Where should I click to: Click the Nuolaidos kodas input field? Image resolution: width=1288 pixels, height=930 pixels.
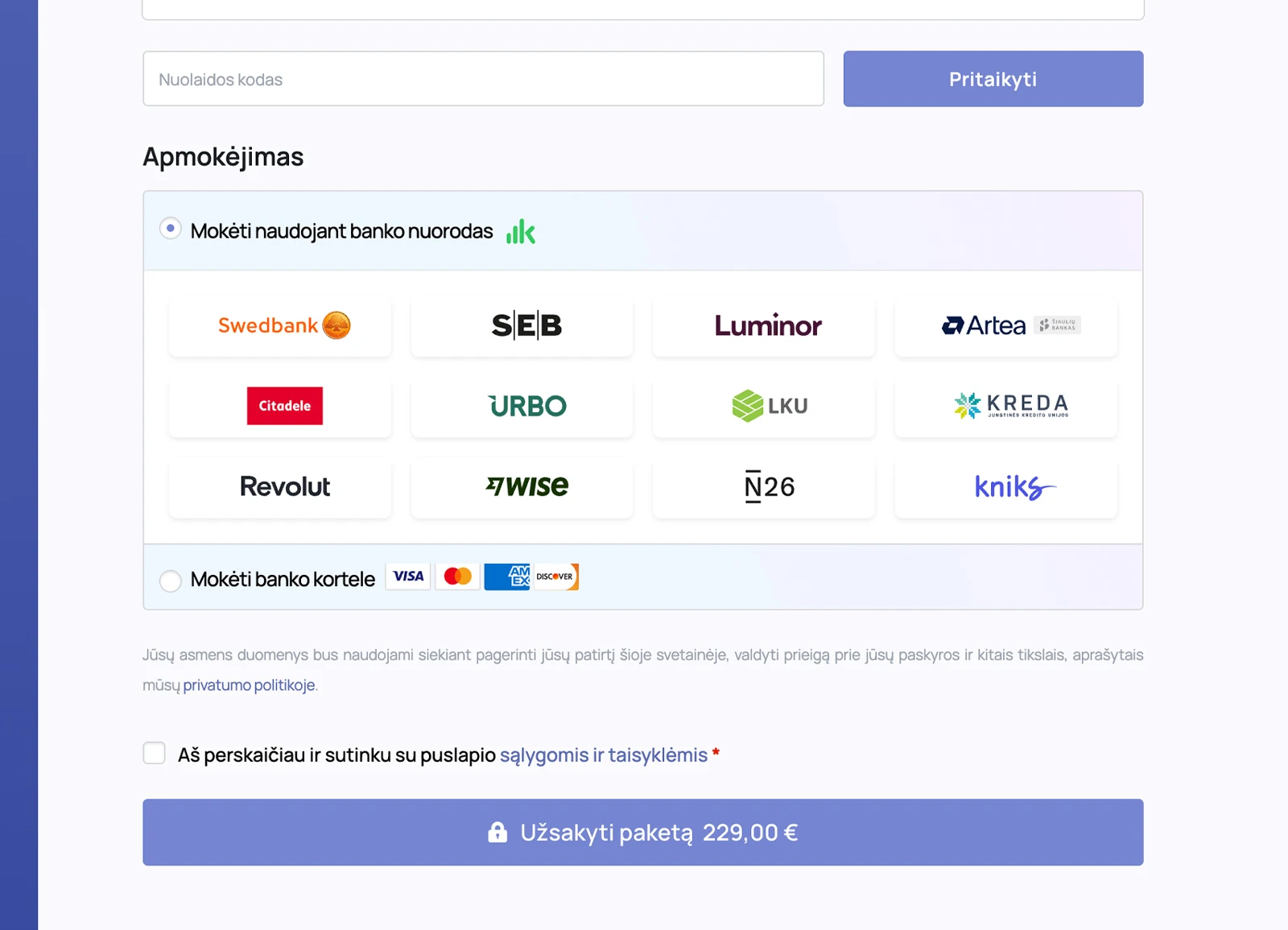pyautogui.click(x=483, y=79)
